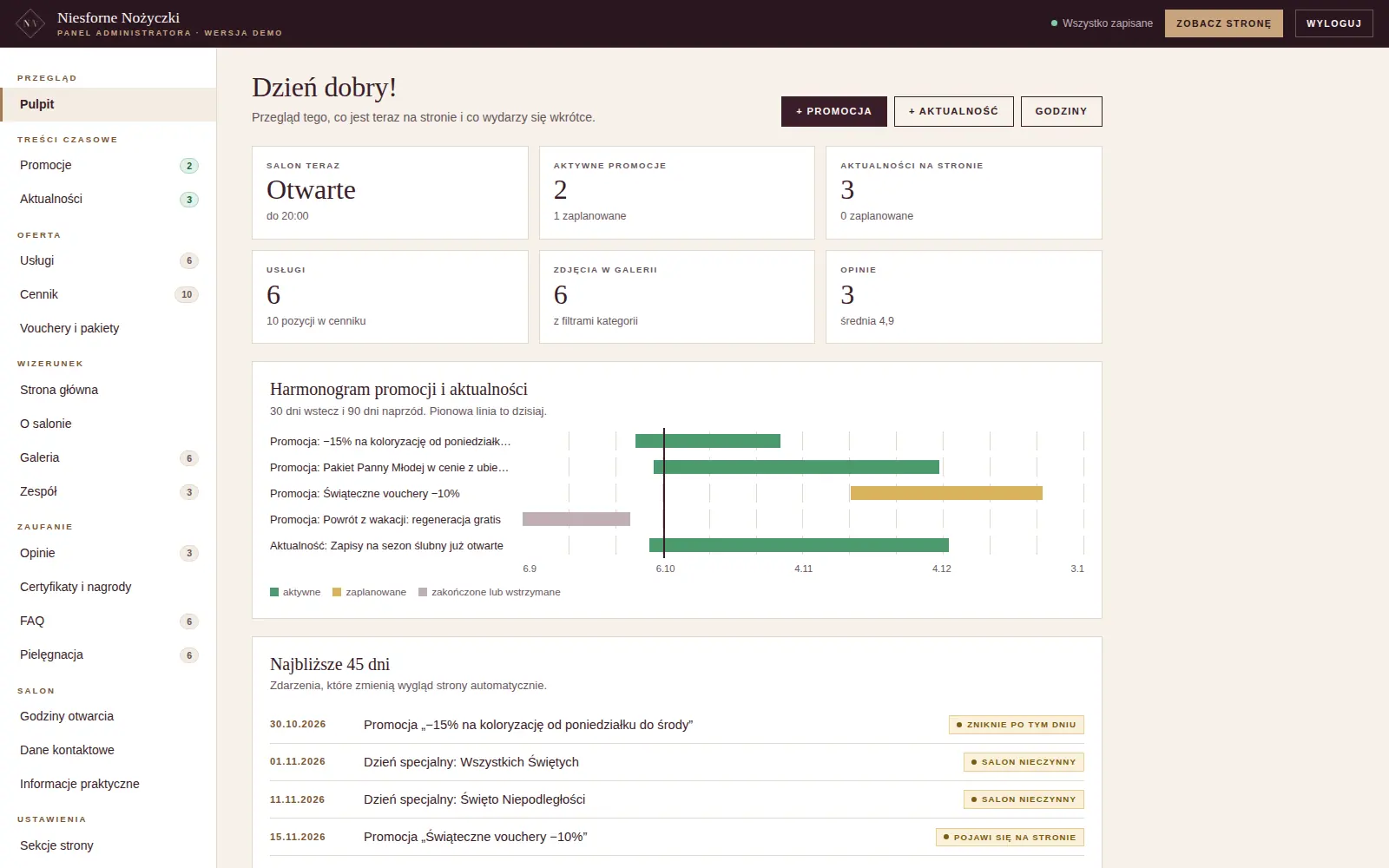The width and height of the screenshot is (1389, 868).
Task: Click the yellow zaplanowane legend swatch
Action: 337,592
